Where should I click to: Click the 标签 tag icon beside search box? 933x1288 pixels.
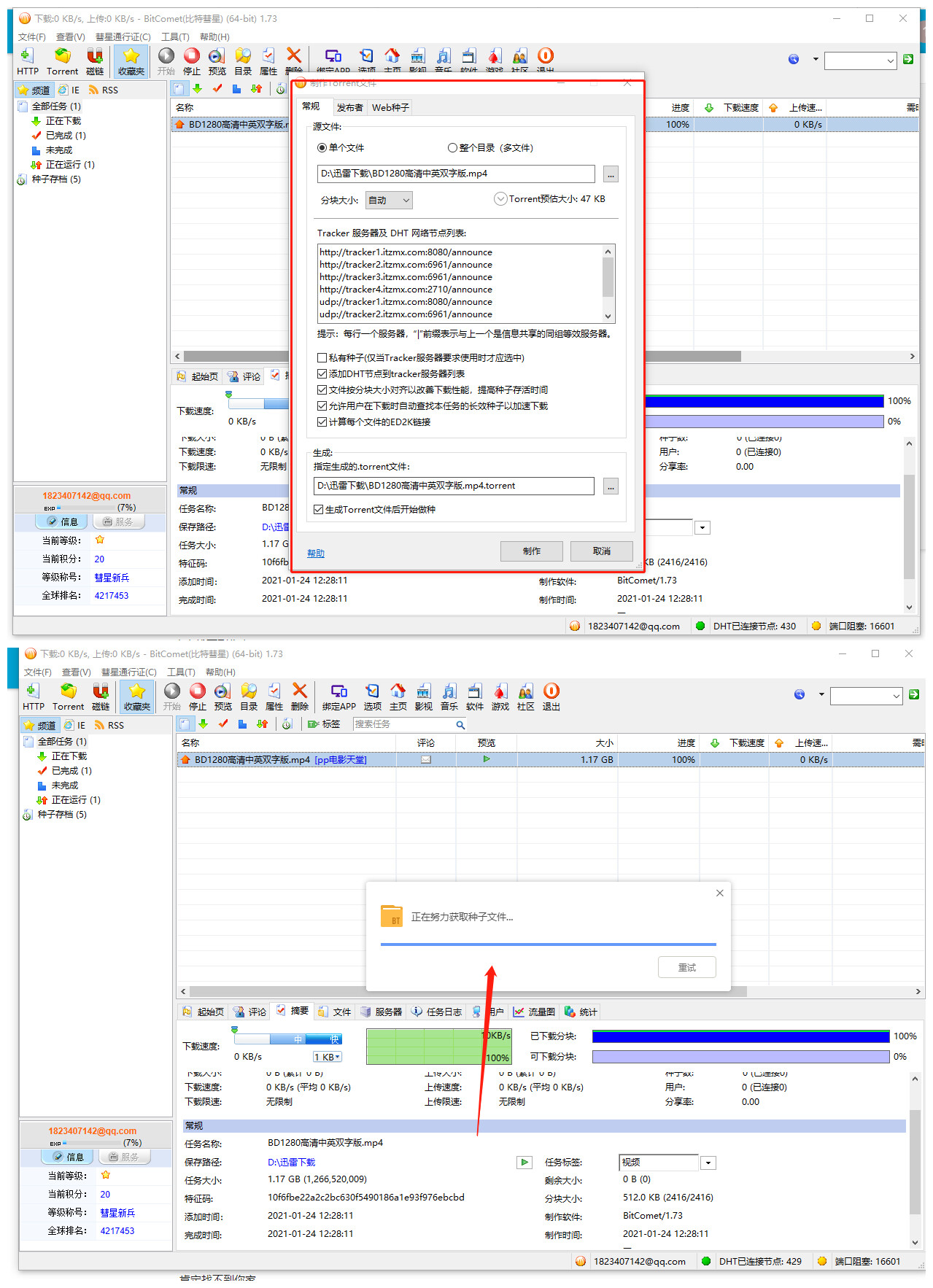click(x=323, y=724)
